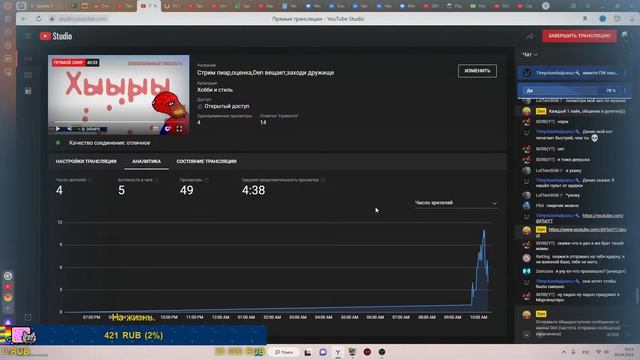Click the Хобби и стиль category text
Viewport: 640px width, 360px height.
click(215, 90)
